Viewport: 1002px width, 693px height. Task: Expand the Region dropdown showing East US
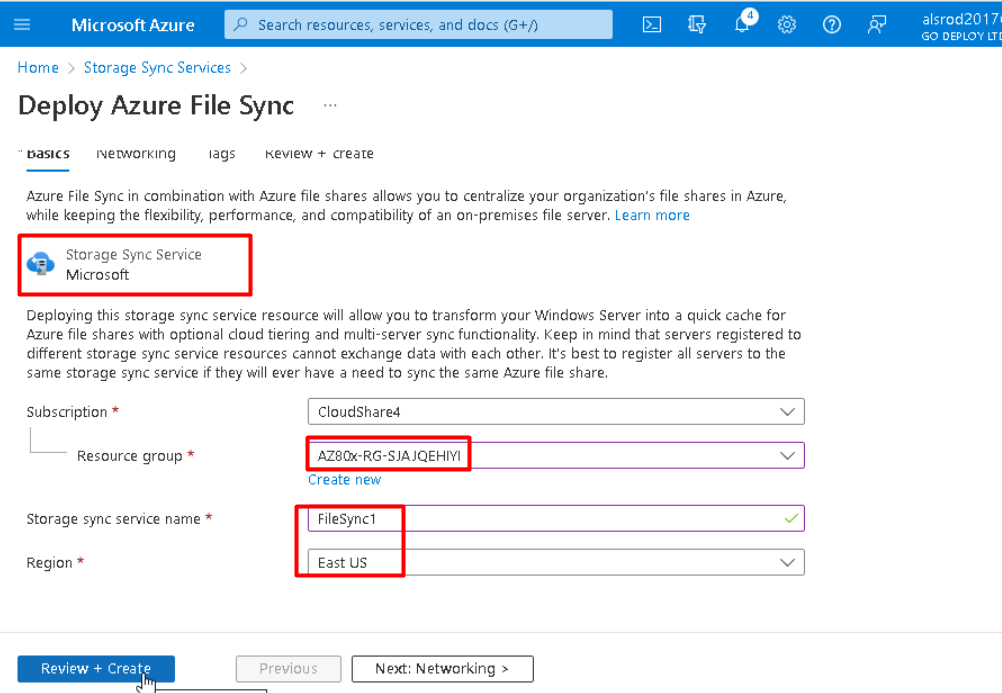click(x=556, y=563)
